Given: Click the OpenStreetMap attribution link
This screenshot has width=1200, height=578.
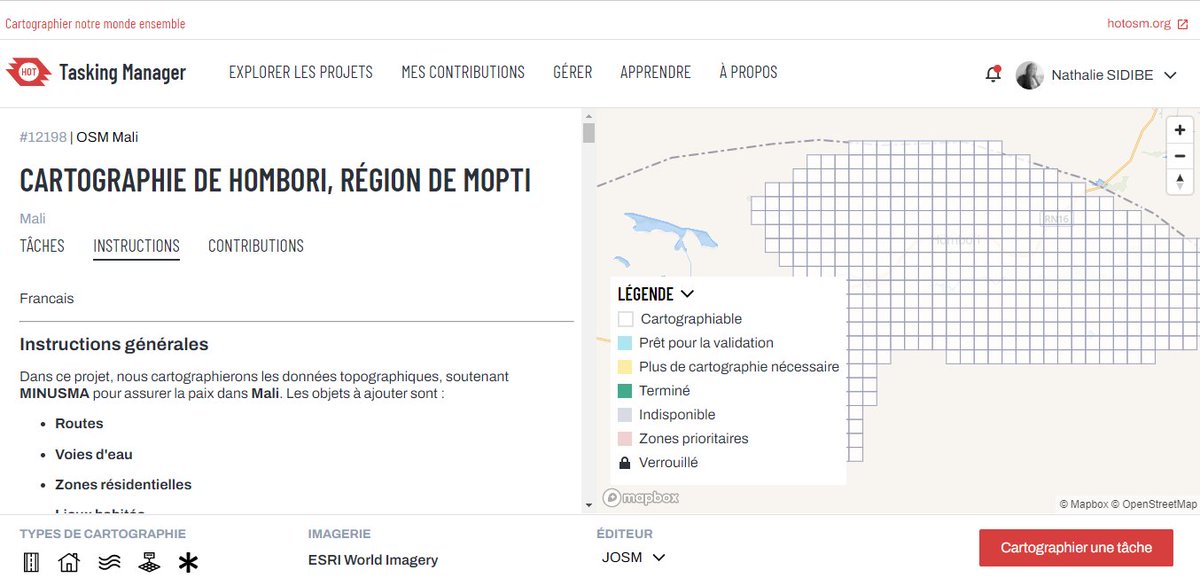Looking at the screenshot, I should pyautogui.click(x=1154, y=505).
